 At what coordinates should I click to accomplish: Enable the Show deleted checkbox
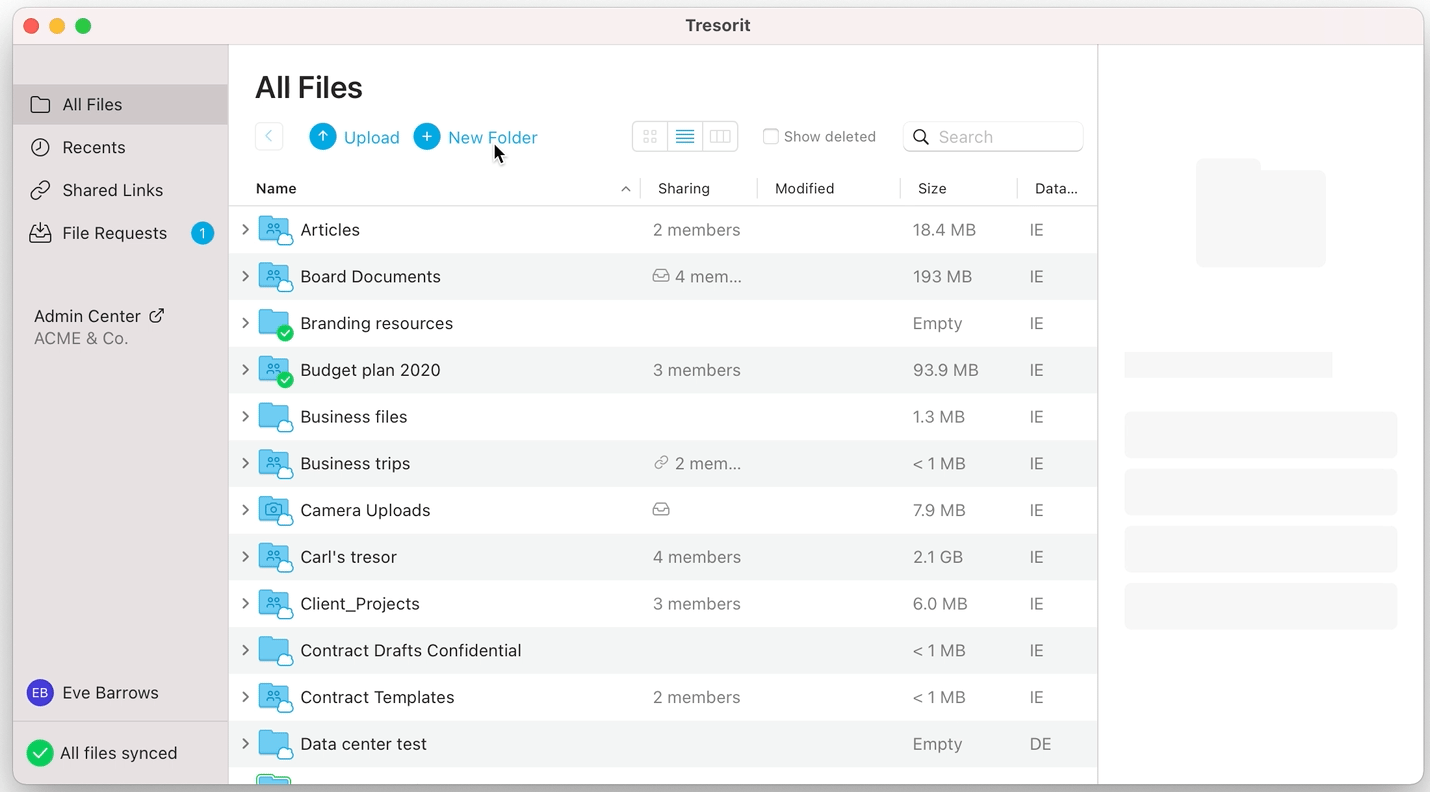[x=771, y=137]
